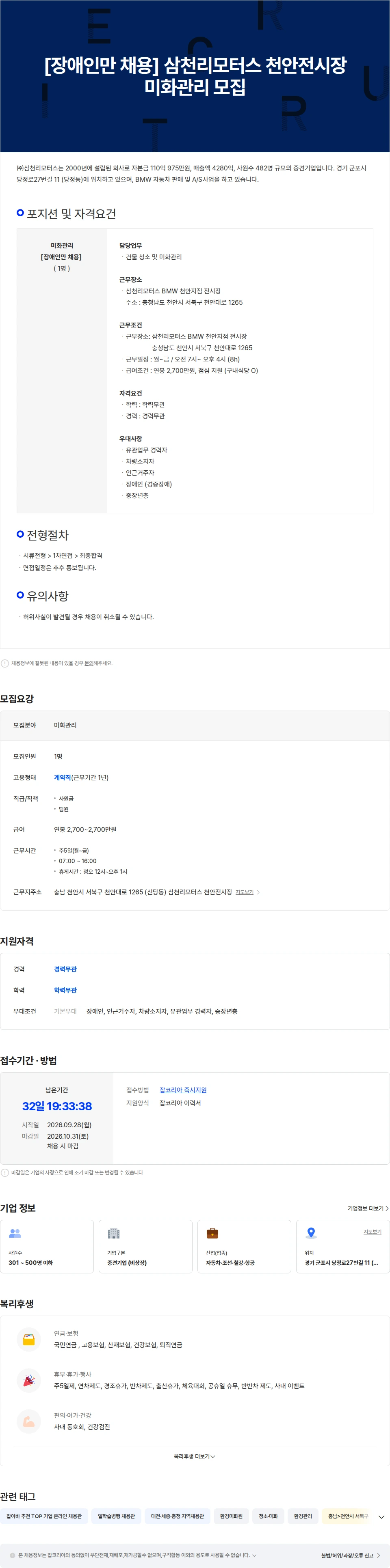Click the 계약직 employment type text
Viewport: 390px width, 1568px height.
62,778
